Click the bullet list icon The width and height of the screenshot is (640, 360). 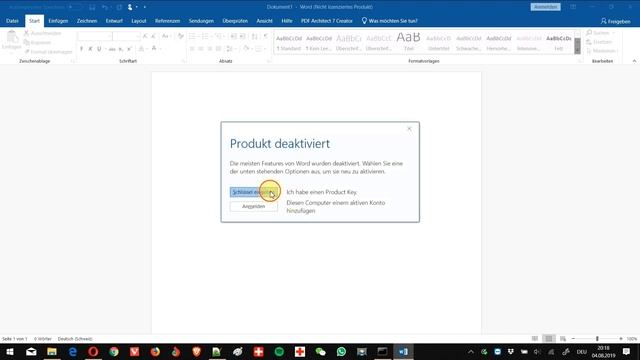click(192, 36)
